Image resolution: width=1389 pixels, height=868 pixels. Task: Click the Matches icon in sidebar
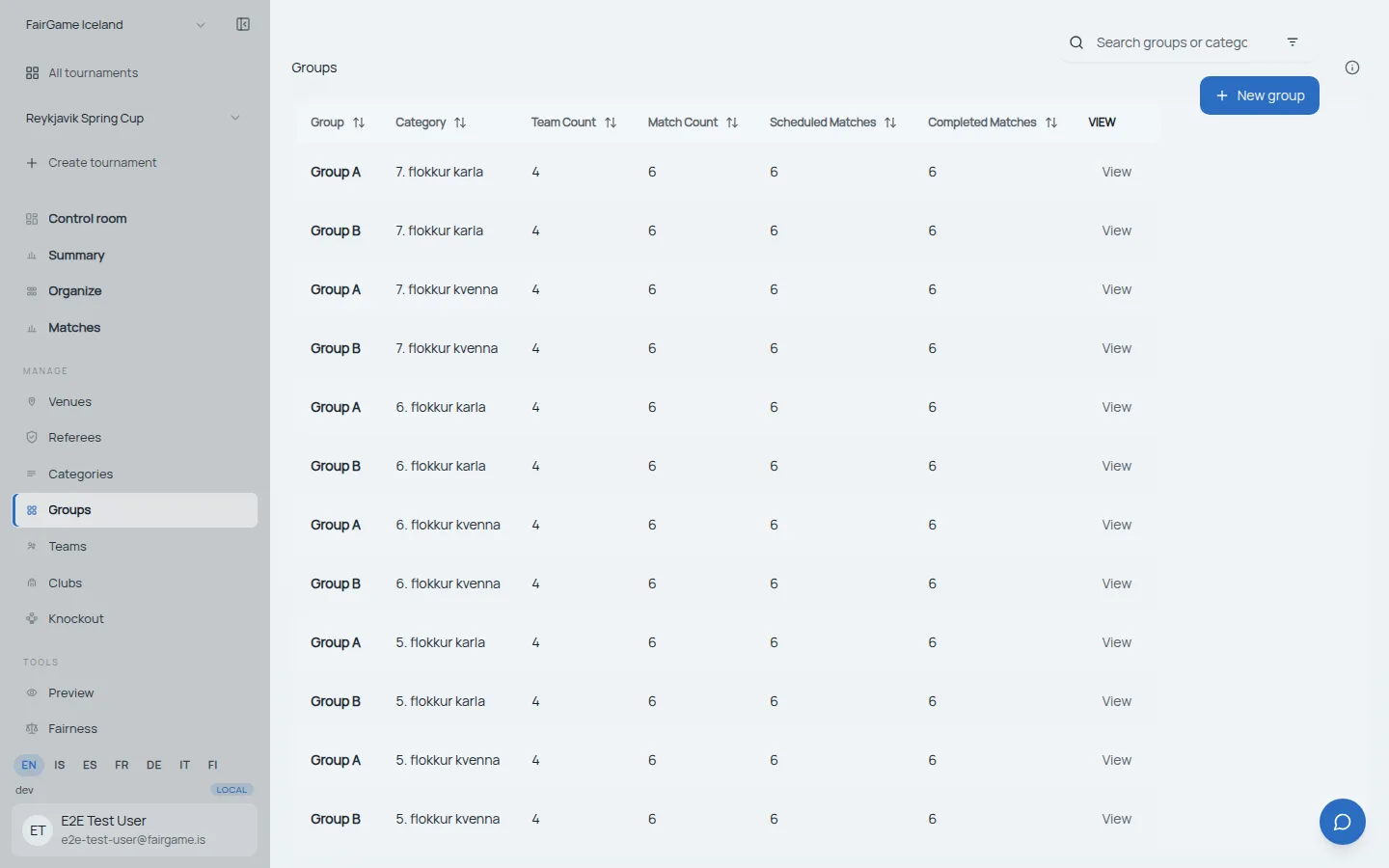(x=32, y=328)
